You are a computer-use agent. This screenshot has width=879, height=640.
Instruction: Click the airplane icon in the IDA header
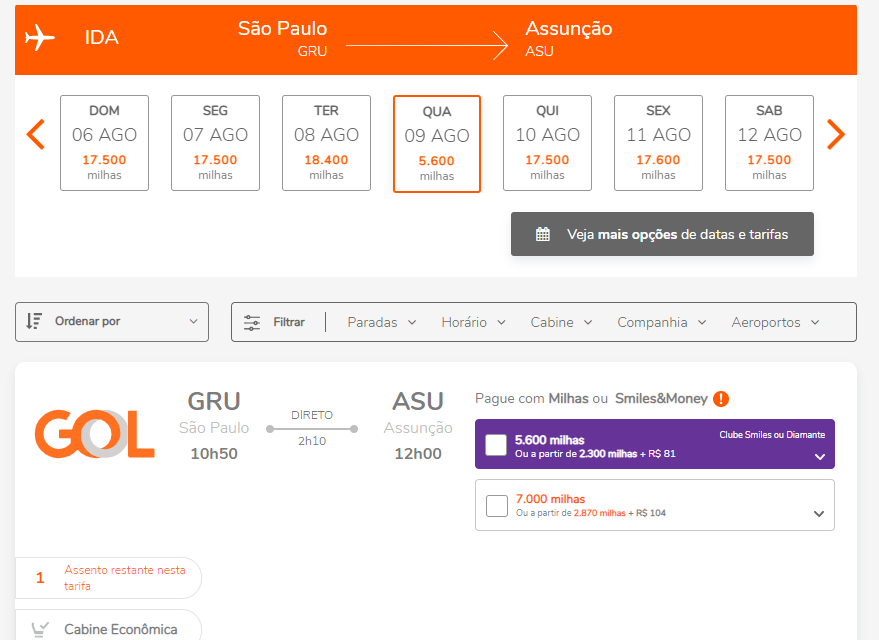[40, 39]
